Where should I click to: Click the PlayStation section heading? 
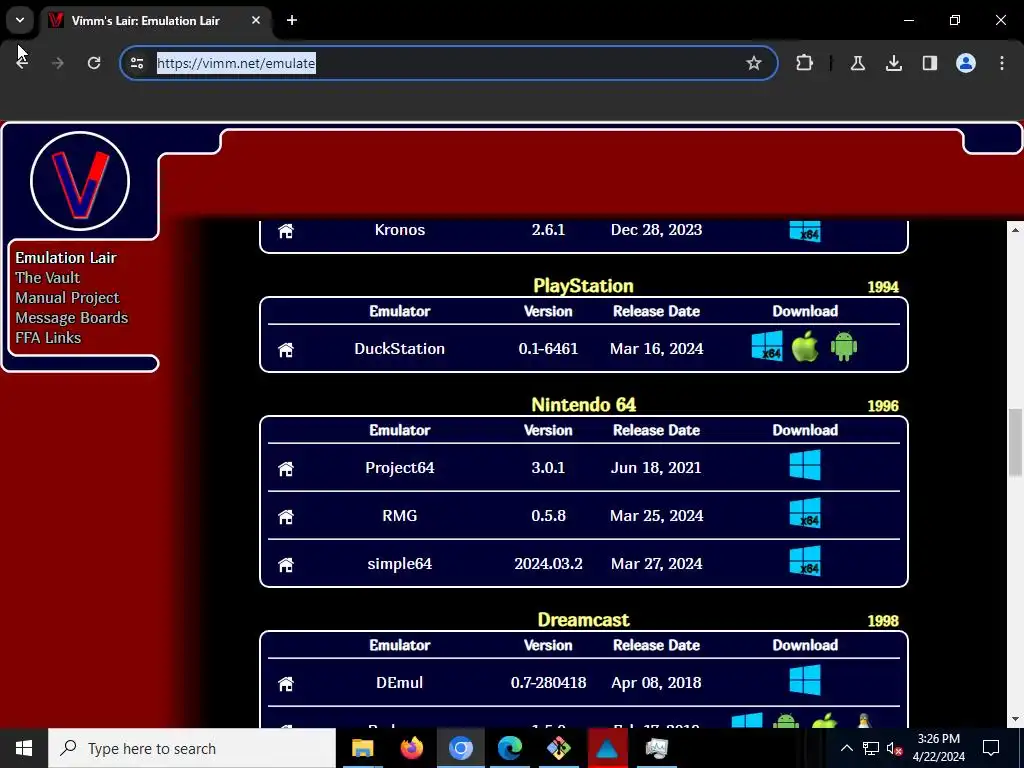[583, 286]
